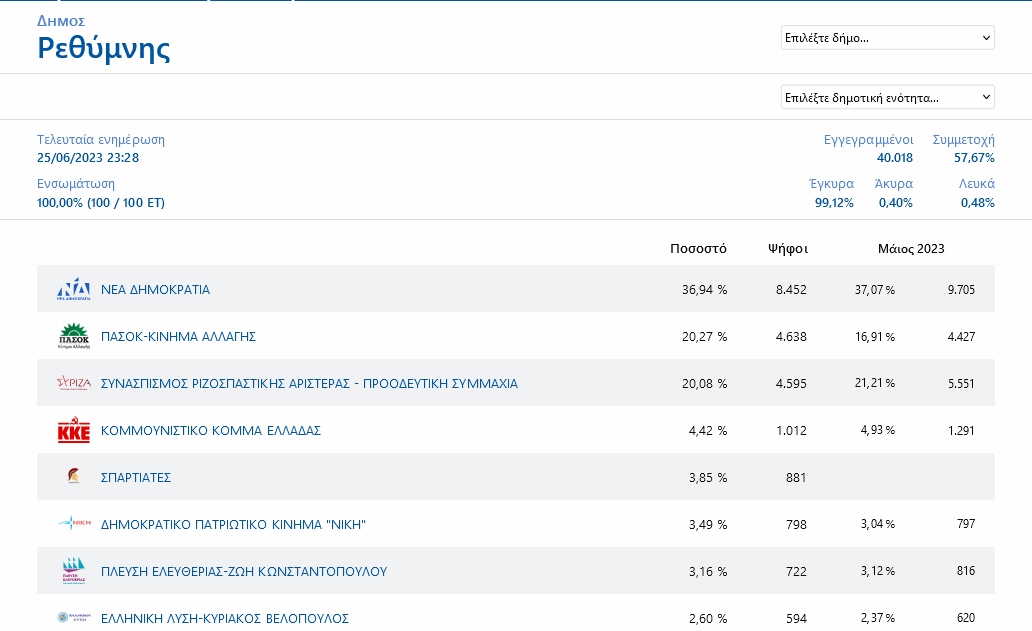The image size is (1032, 631).
Task: Open the ΠΑΣΟΚ-ΚΙΝΗΜΑ ΑΛΛΑΓΗΣ link
Action: pyautogui.click(x=178, y=337)
